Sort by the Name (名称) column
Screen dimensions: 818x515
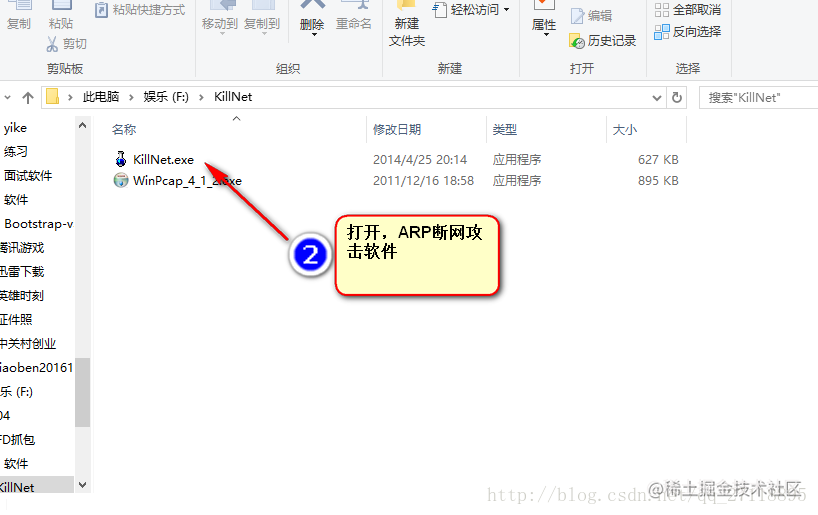click(124, 129)
